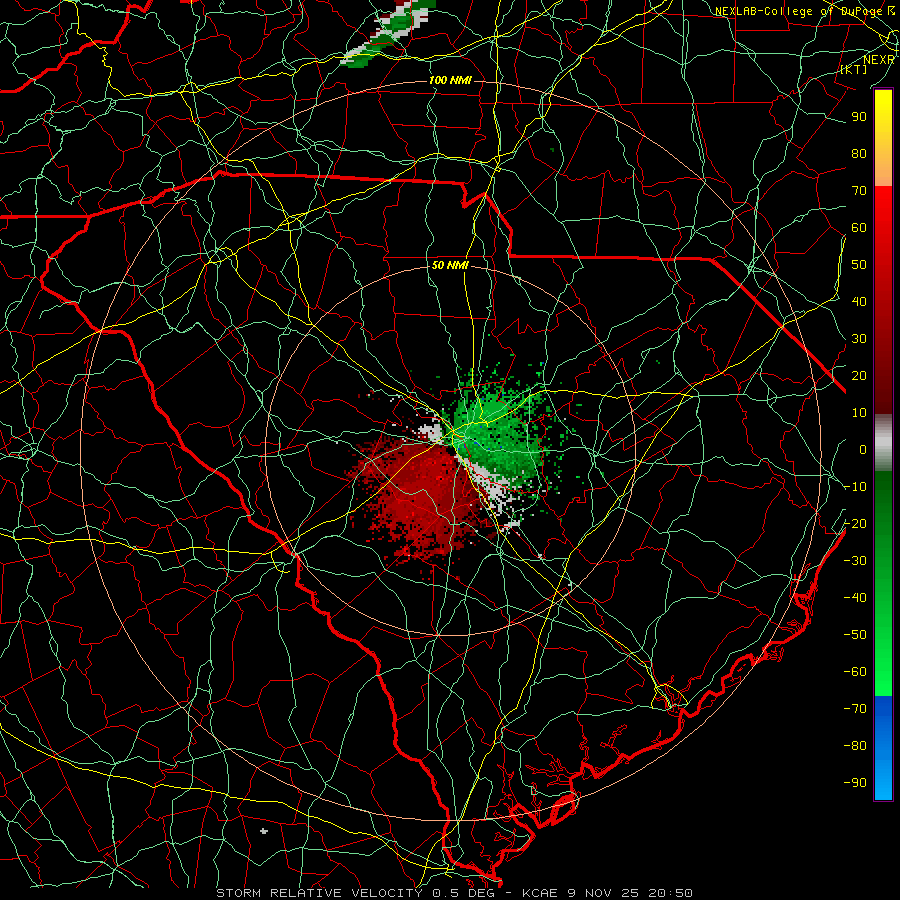Click the '20' velocity legend label
900x900 pixels.
tap(859, 375)
